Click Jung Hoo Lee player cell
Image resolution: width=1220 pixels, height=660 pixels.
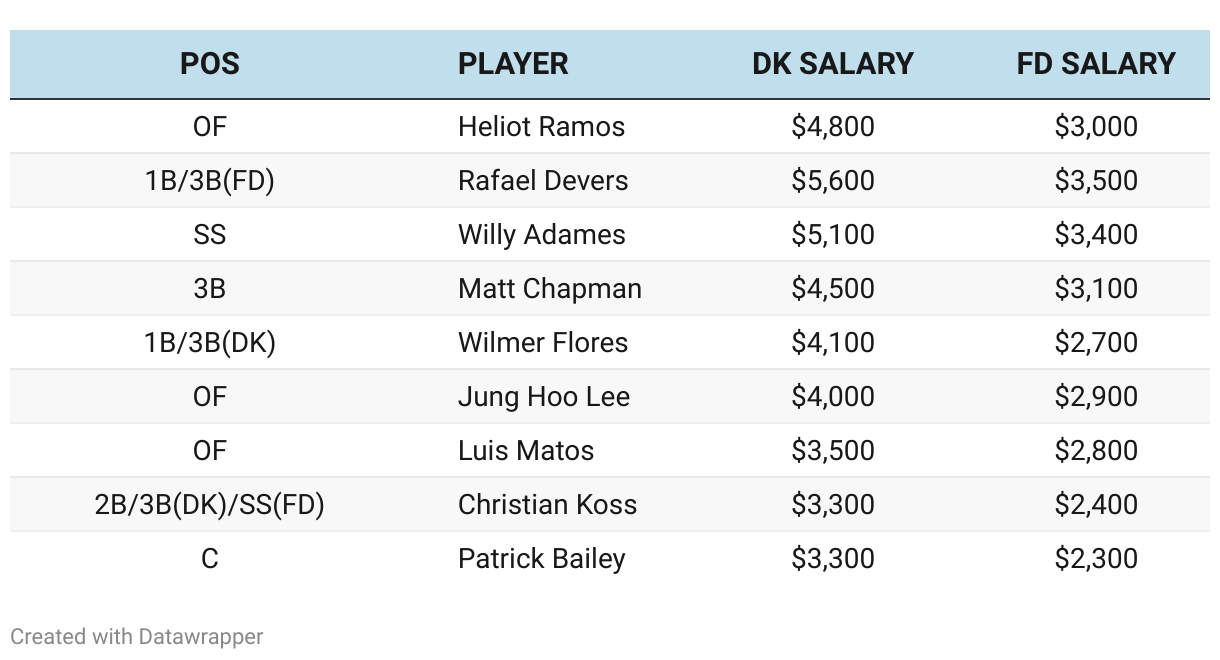[x=544, y=397]
